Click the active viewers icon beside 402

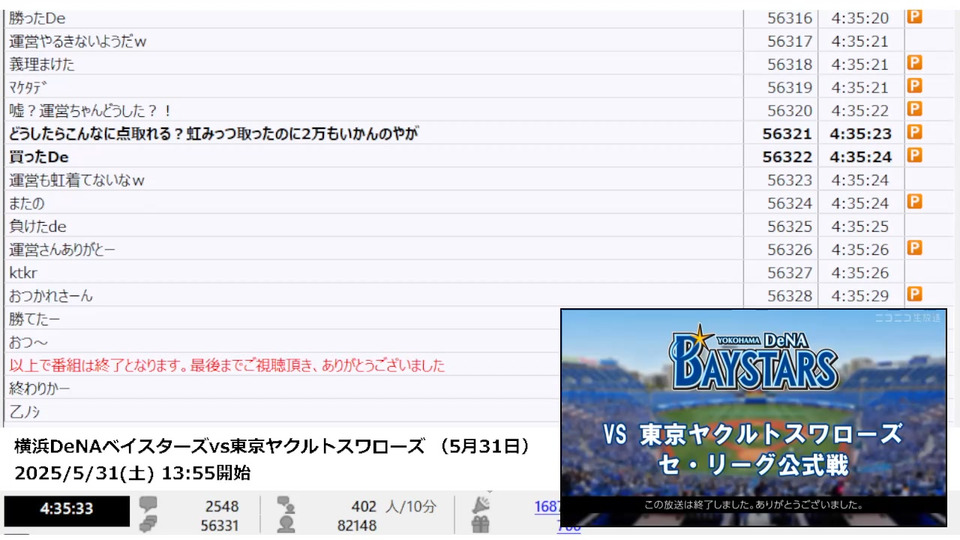point(286,505)
